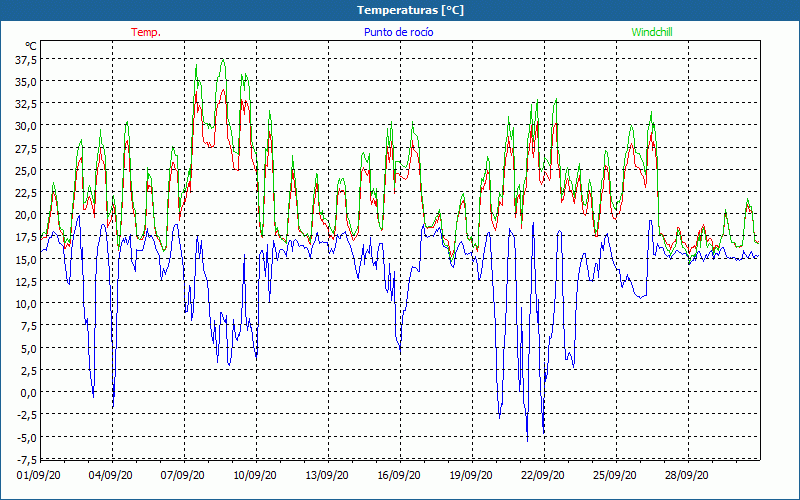The image size is (800, 500).
Task: Click the 37,5 y-axis value
Action: coord(26,60)
